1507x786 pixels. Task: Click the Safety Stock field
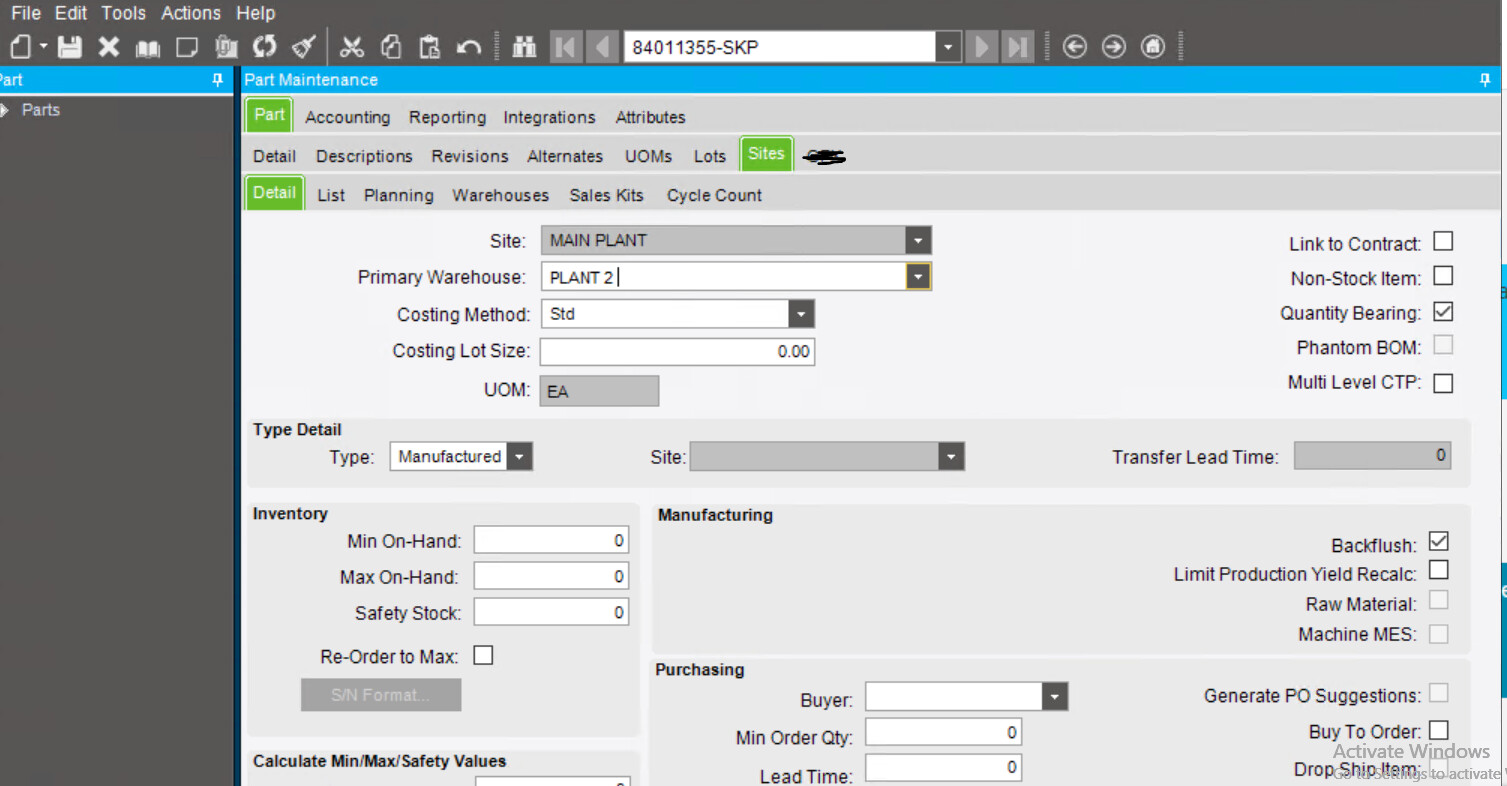551,613
